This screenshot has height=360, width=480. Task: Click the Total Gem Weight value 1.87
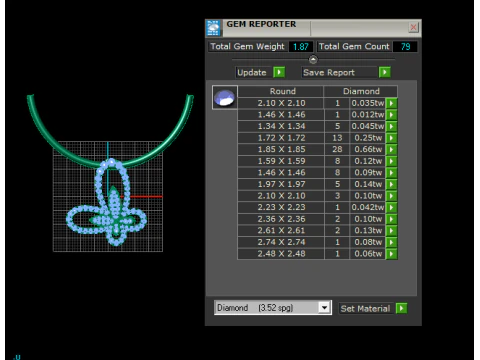tap(301, 47)
